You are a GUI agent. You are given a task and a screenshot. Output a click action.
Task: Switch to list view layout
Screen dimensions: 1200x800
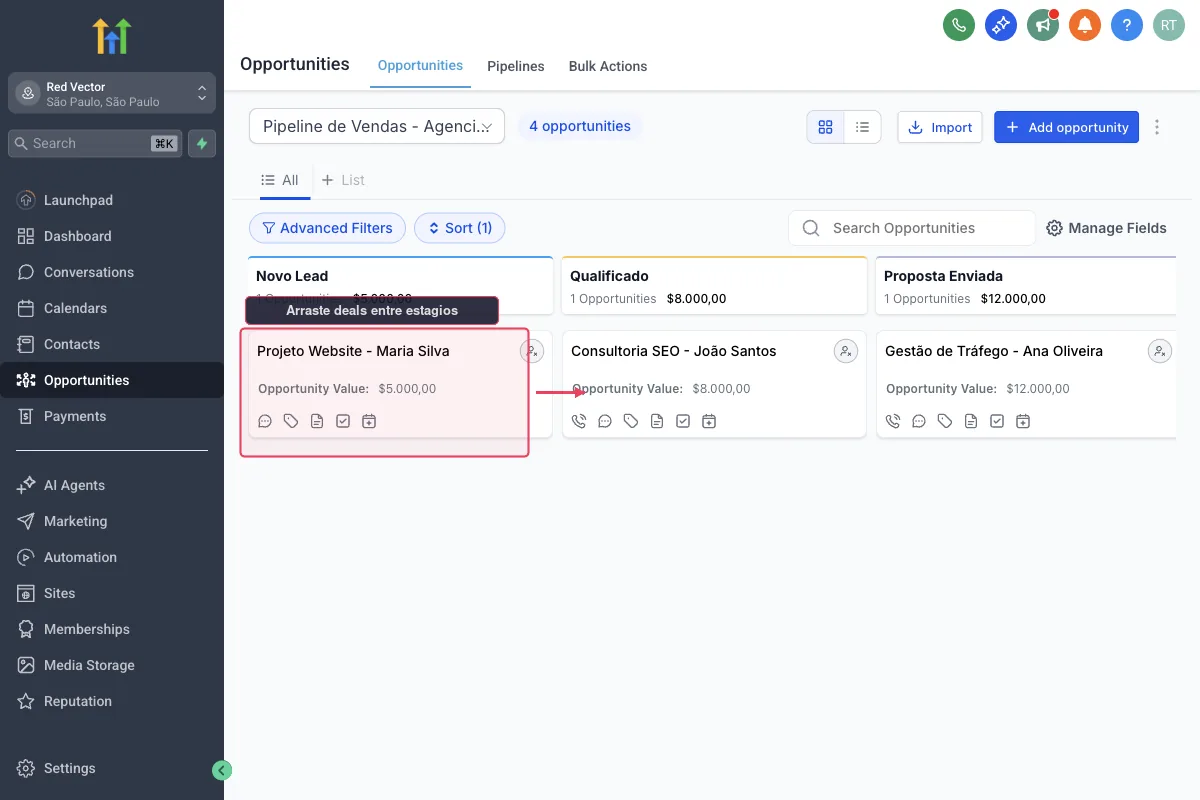click(863, 127)
